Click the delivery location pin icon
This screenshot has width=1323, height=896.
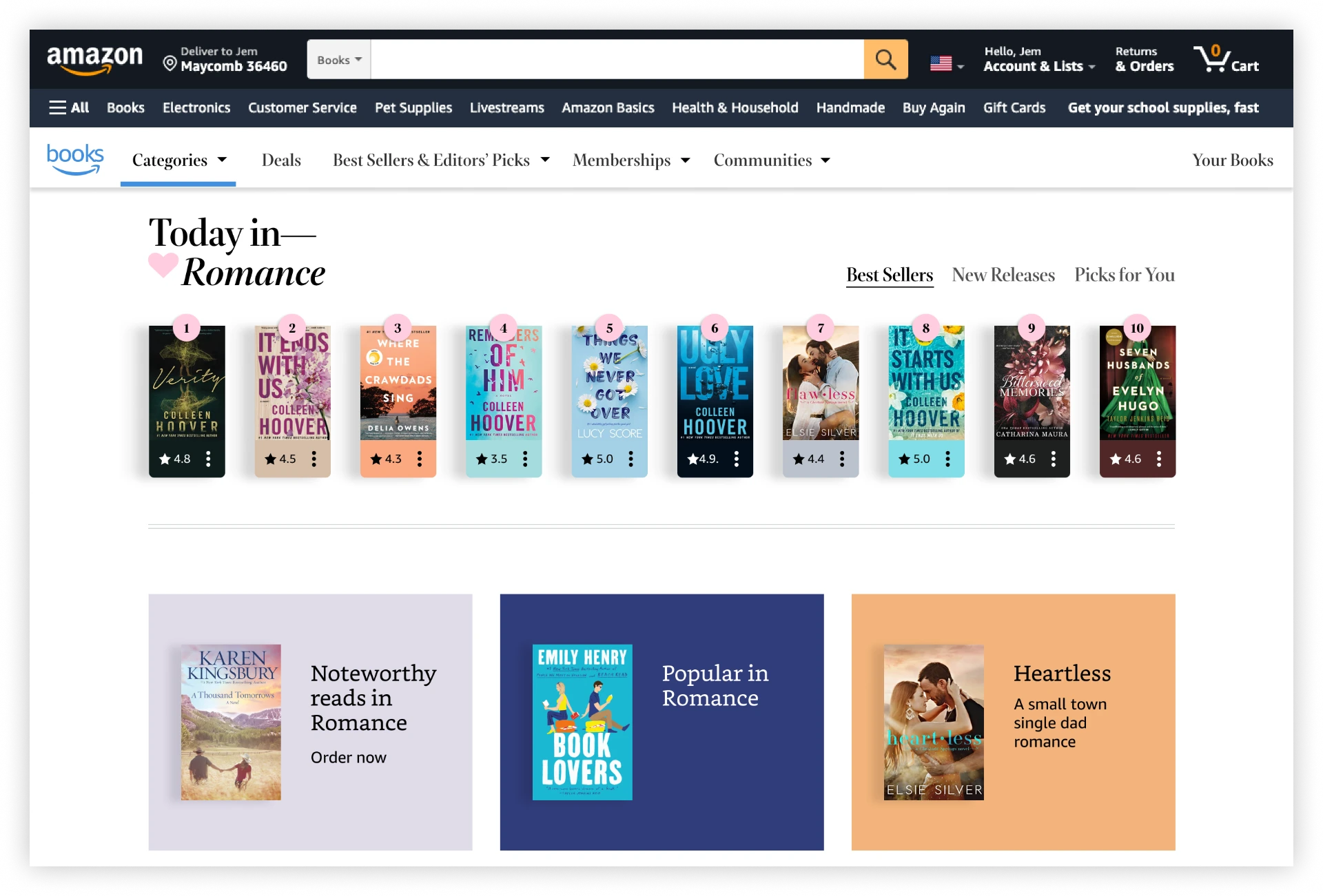pyautogui.click(x=170, y=63)
